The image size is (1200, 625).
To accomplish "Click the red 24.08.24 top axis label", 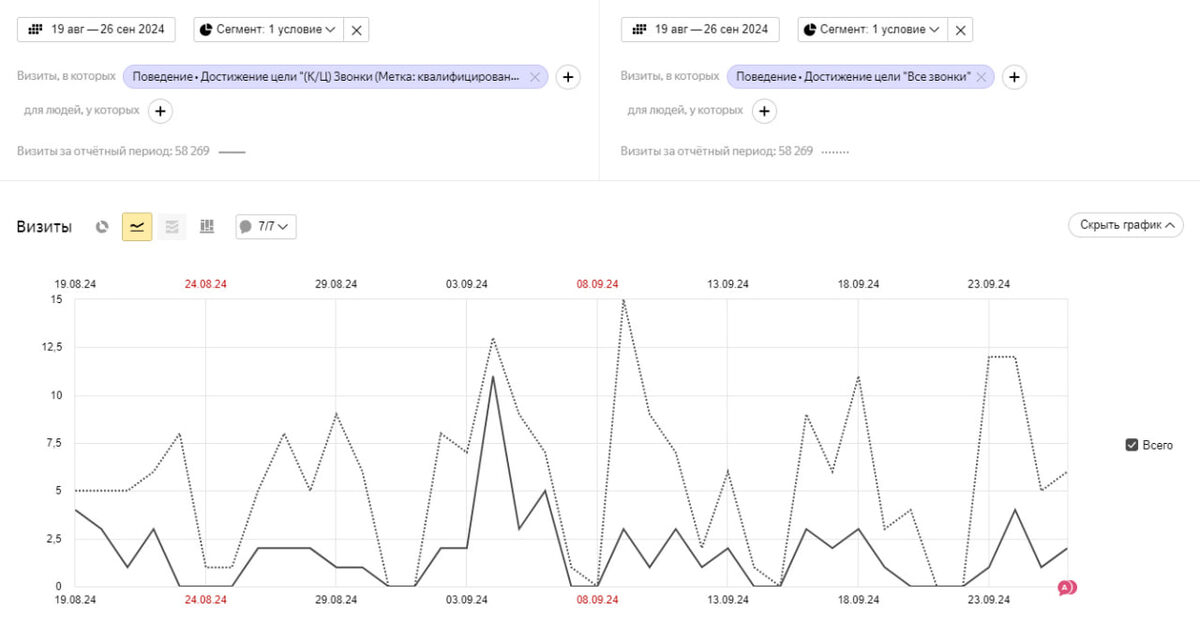I will point(206,284).
